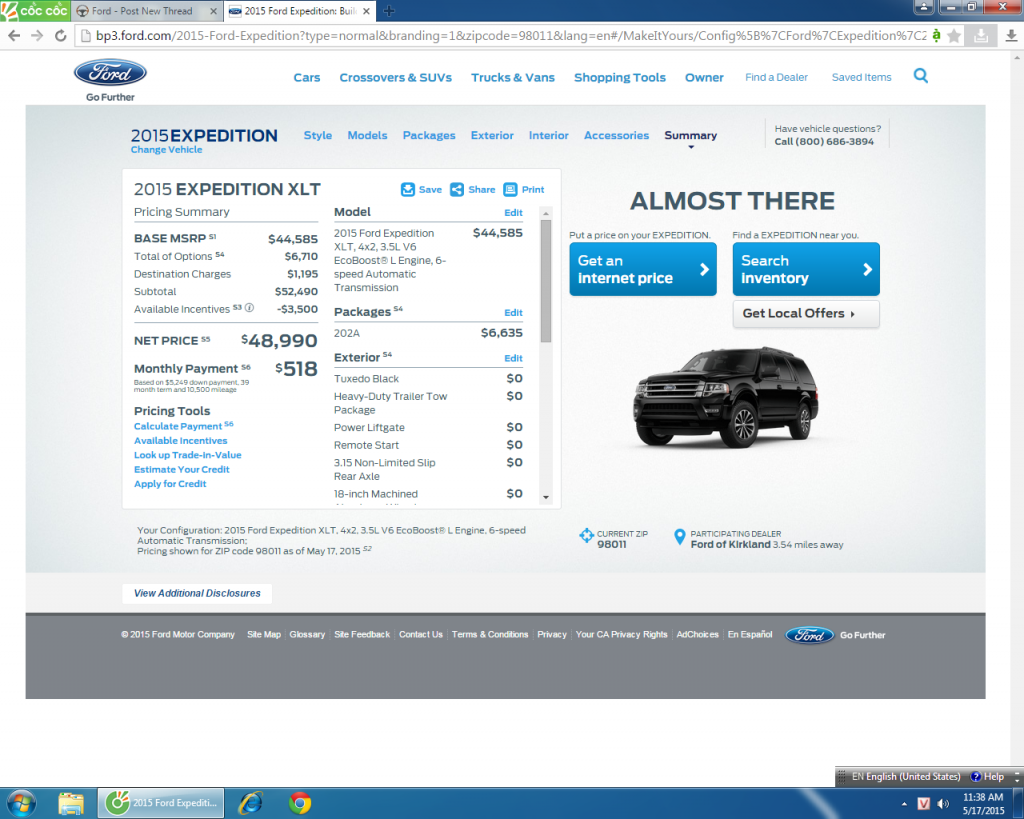
Task: Go back with the browser back arrow
Action: 14,36
